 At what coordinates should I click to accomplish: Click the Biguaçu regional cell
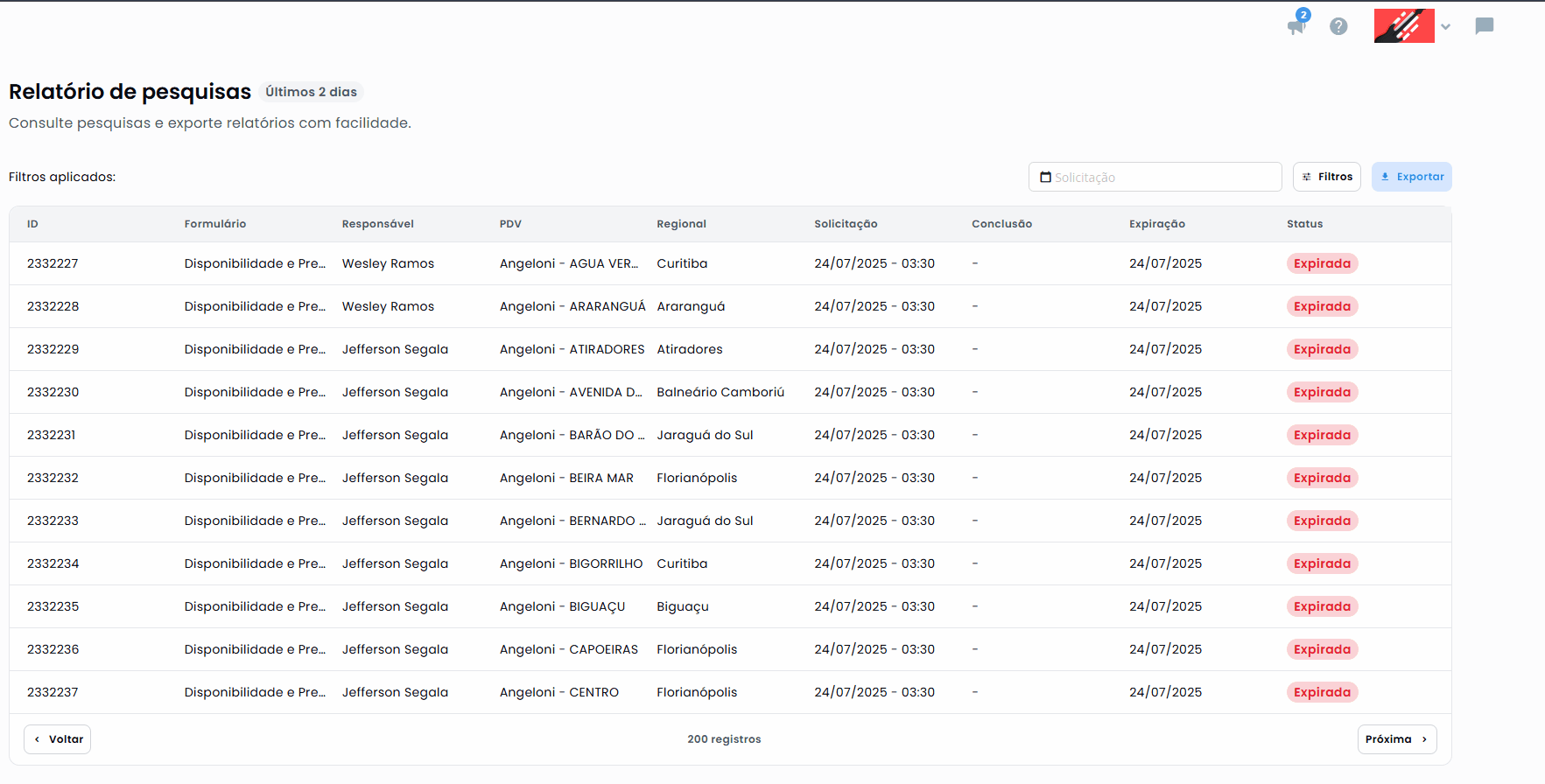pyautogui.click(x=683, y=606)
